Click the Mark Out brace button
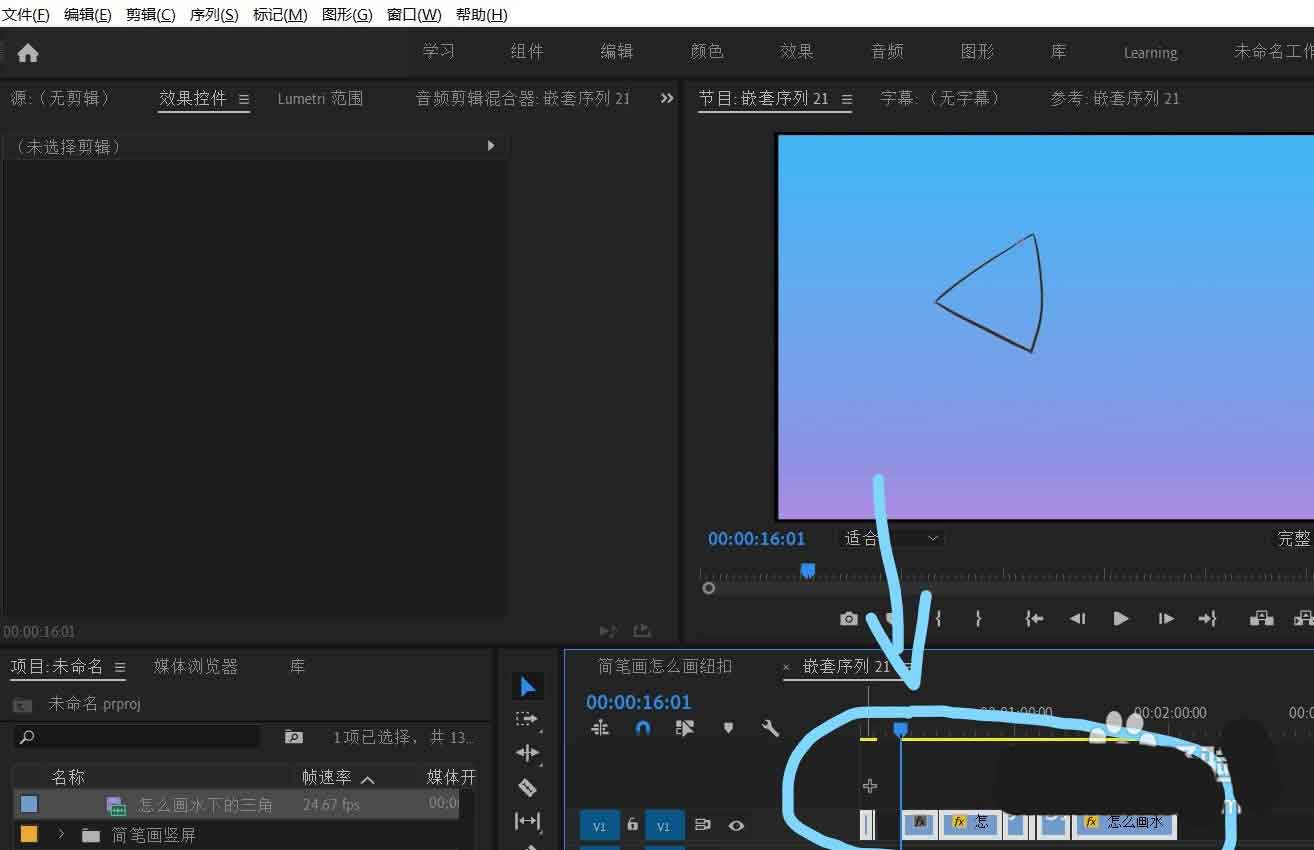The height and width of the screenshot is (850, 1314). (978, 619)
